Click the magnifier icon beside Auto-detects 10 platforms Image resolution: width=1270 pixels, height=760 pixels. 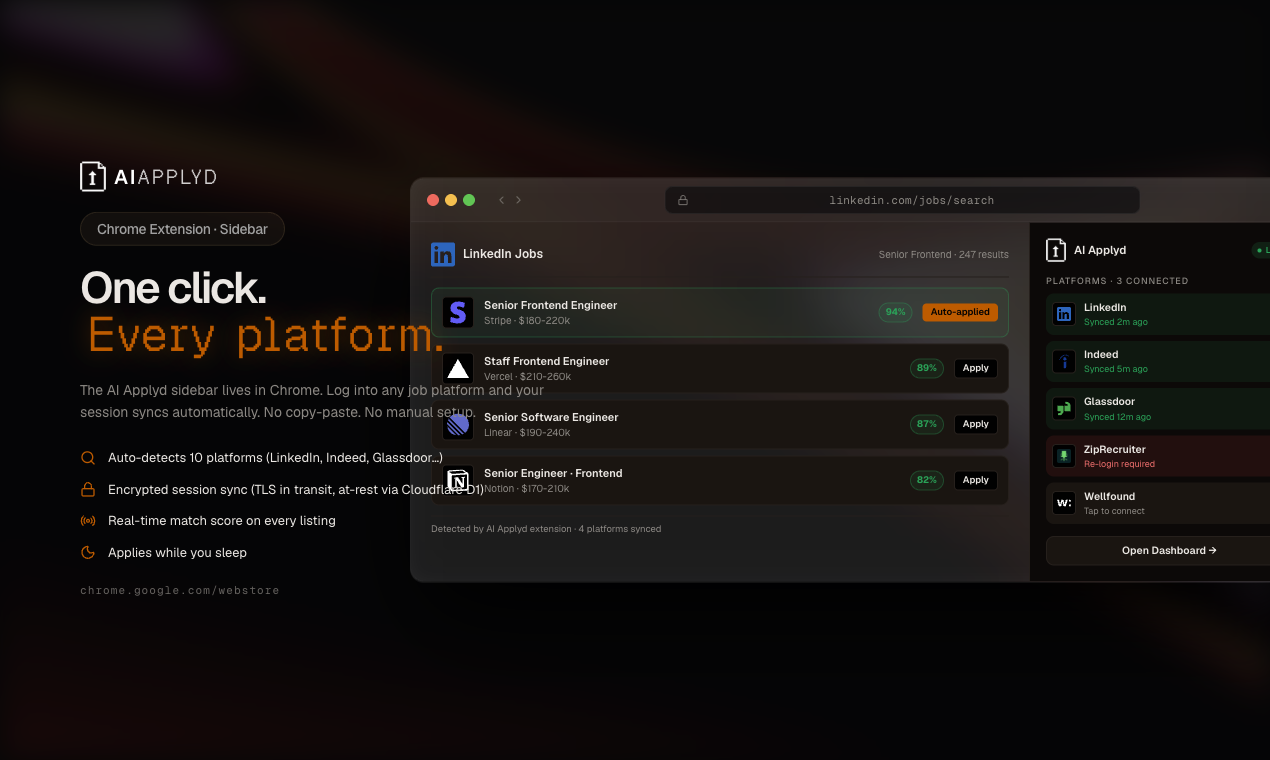pos(88,458)
